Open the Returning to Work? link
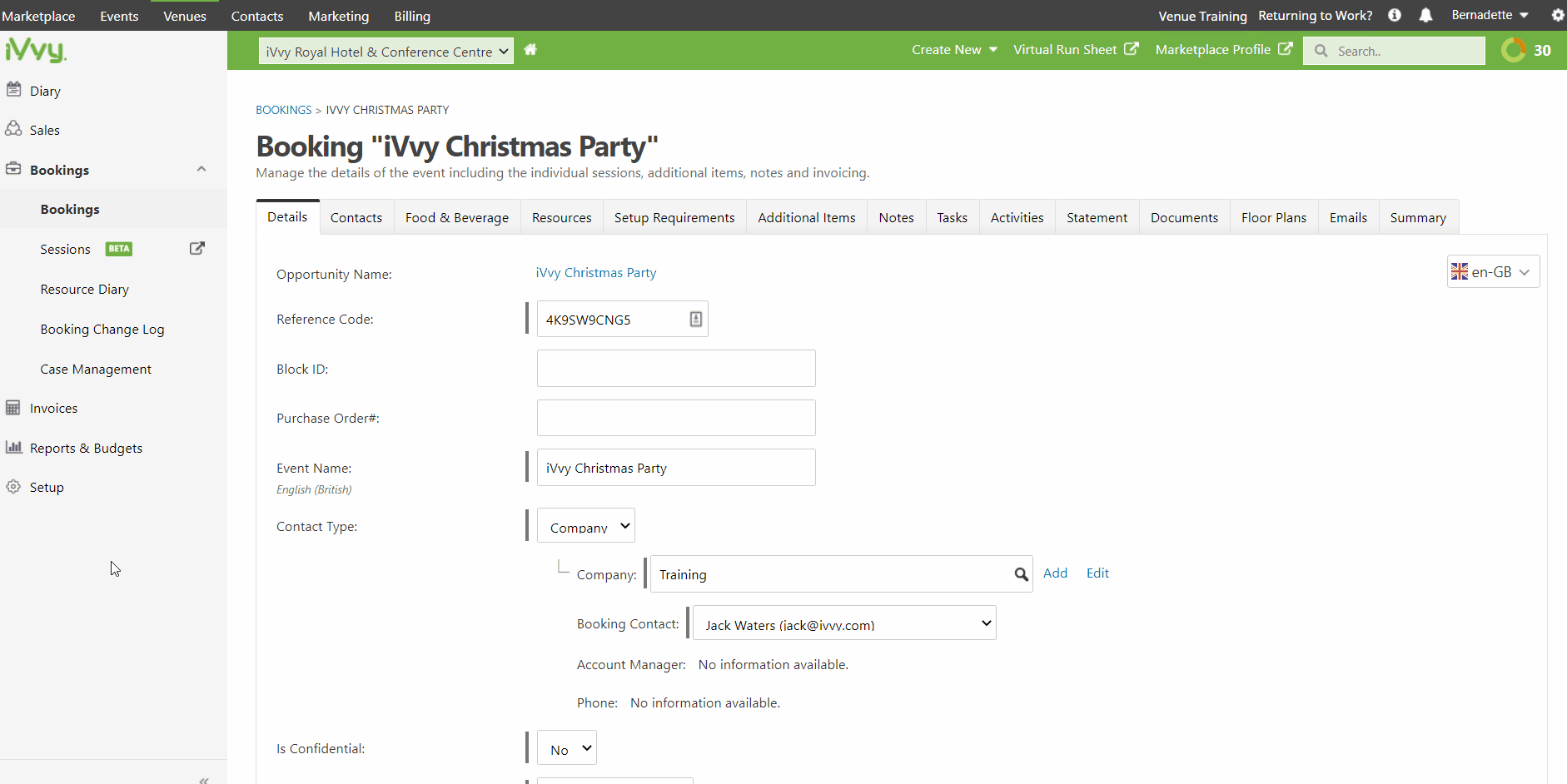The width and height of the screenshot is (1567, 784). coord(1316,15)
